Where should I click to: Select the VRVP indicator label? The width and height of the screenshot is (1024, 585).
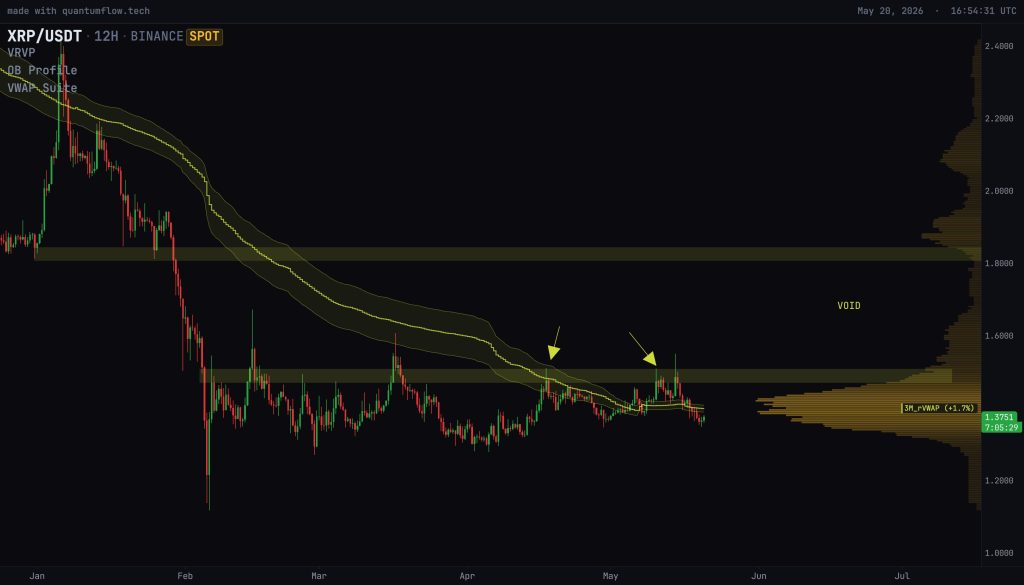pos(22,52)
